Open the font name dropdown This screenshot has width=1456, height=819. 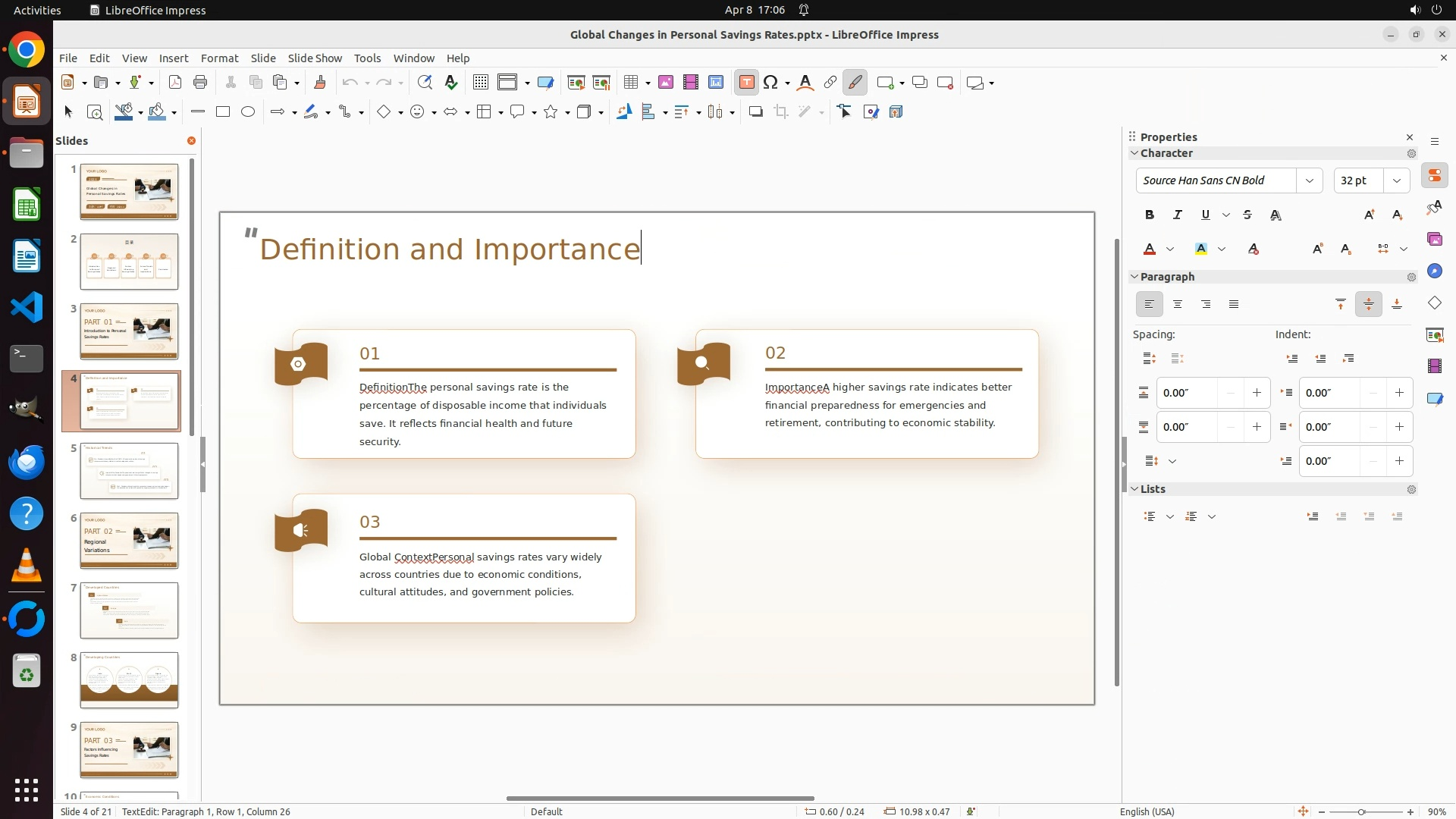tap(1310, 180)
